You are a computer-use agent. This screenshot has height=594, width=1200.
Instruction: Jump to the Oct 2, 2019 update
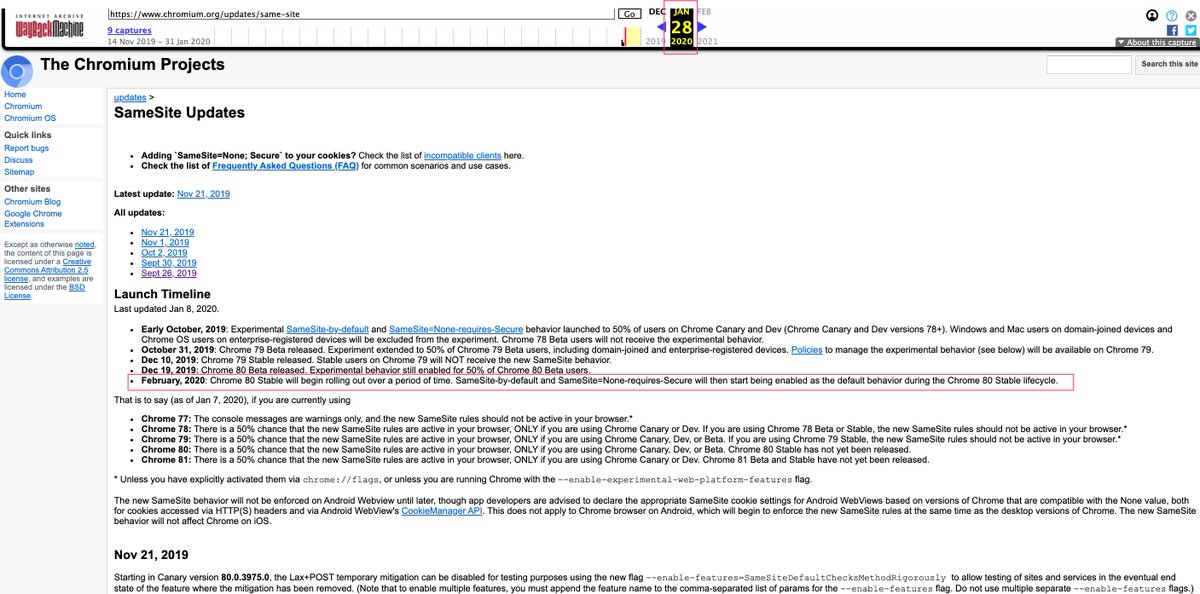tap(164, 253)
